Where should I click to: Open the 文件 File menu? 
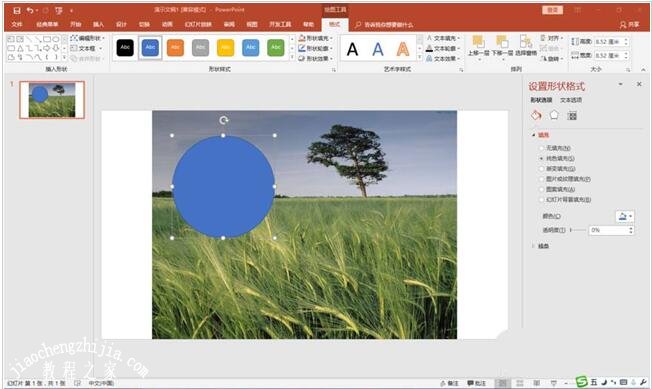coord(17,25)
